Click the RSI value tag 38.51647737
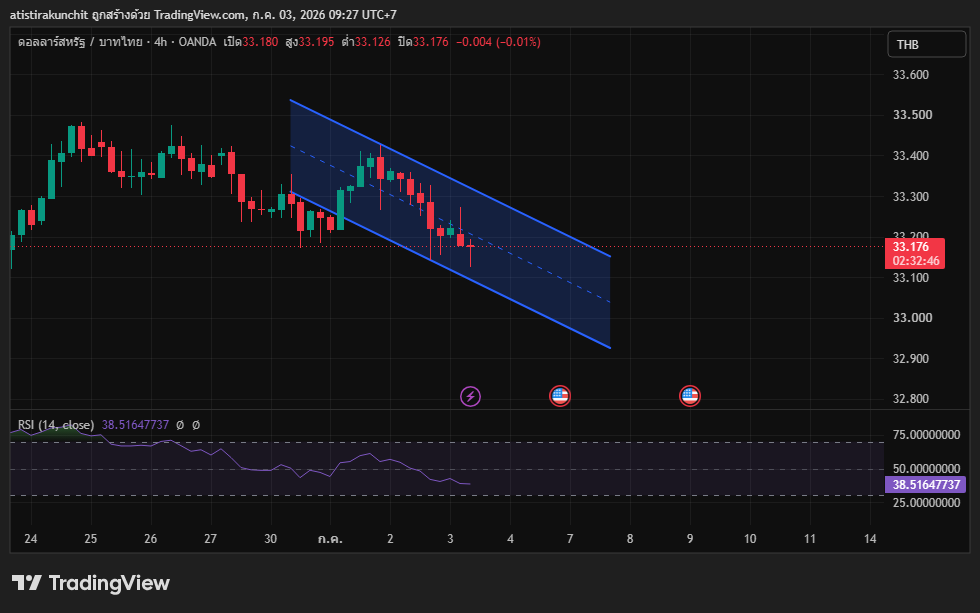The width and height of the screenshot is (980, 613). [x=926, y=484]
